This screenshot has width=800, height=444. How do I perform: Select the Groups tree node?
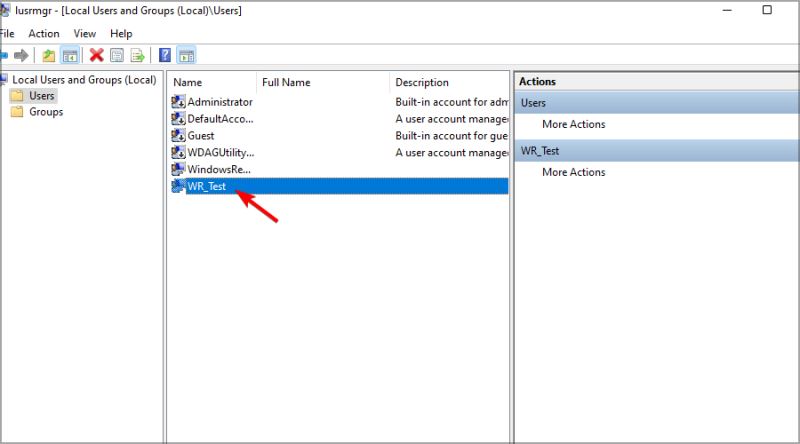pyautogui.click(x=46, y=112)
